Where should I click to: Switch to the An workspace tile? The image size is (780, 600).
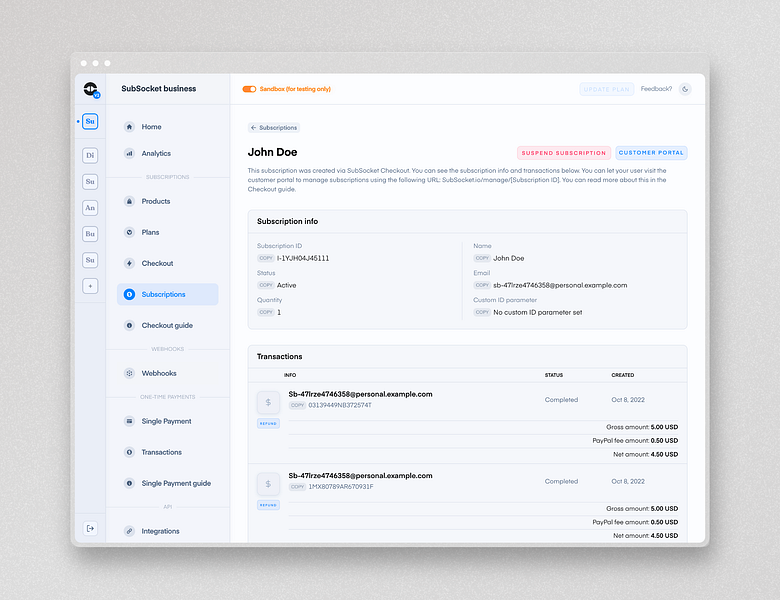(x=90, y=208)
